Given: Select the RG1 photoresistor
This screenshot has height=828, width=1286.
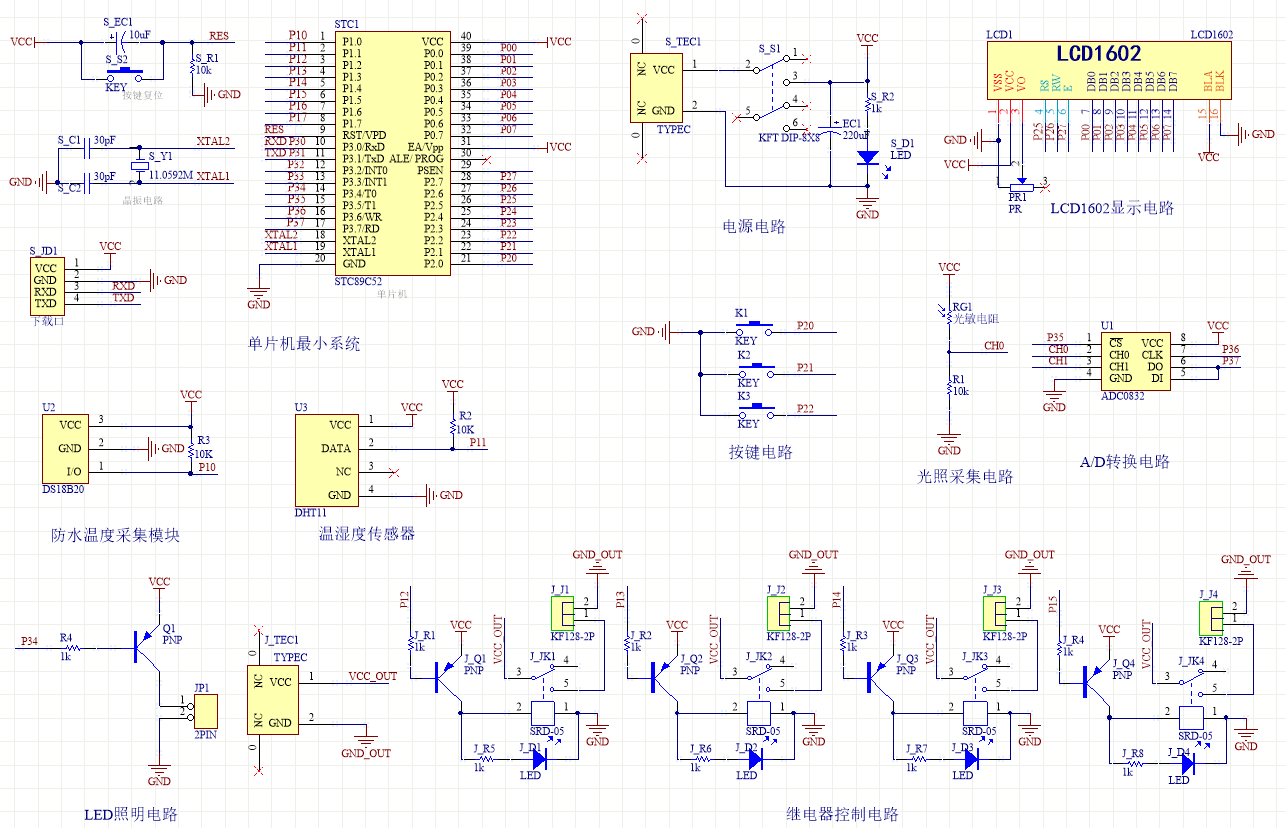Looking at the screenshot, I should pos(948,313).
